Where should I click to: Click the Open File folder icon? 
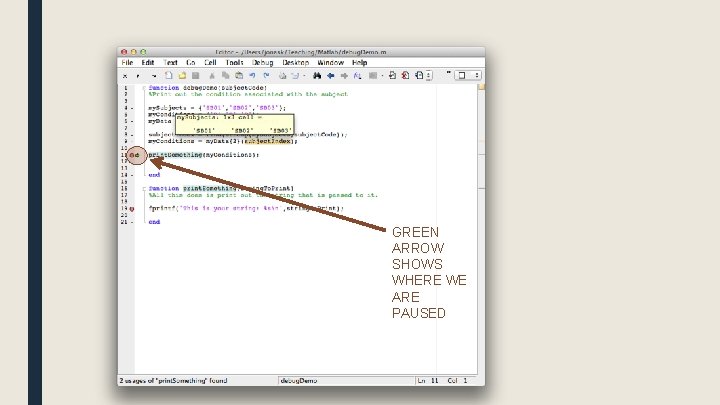tap(182, 75)
